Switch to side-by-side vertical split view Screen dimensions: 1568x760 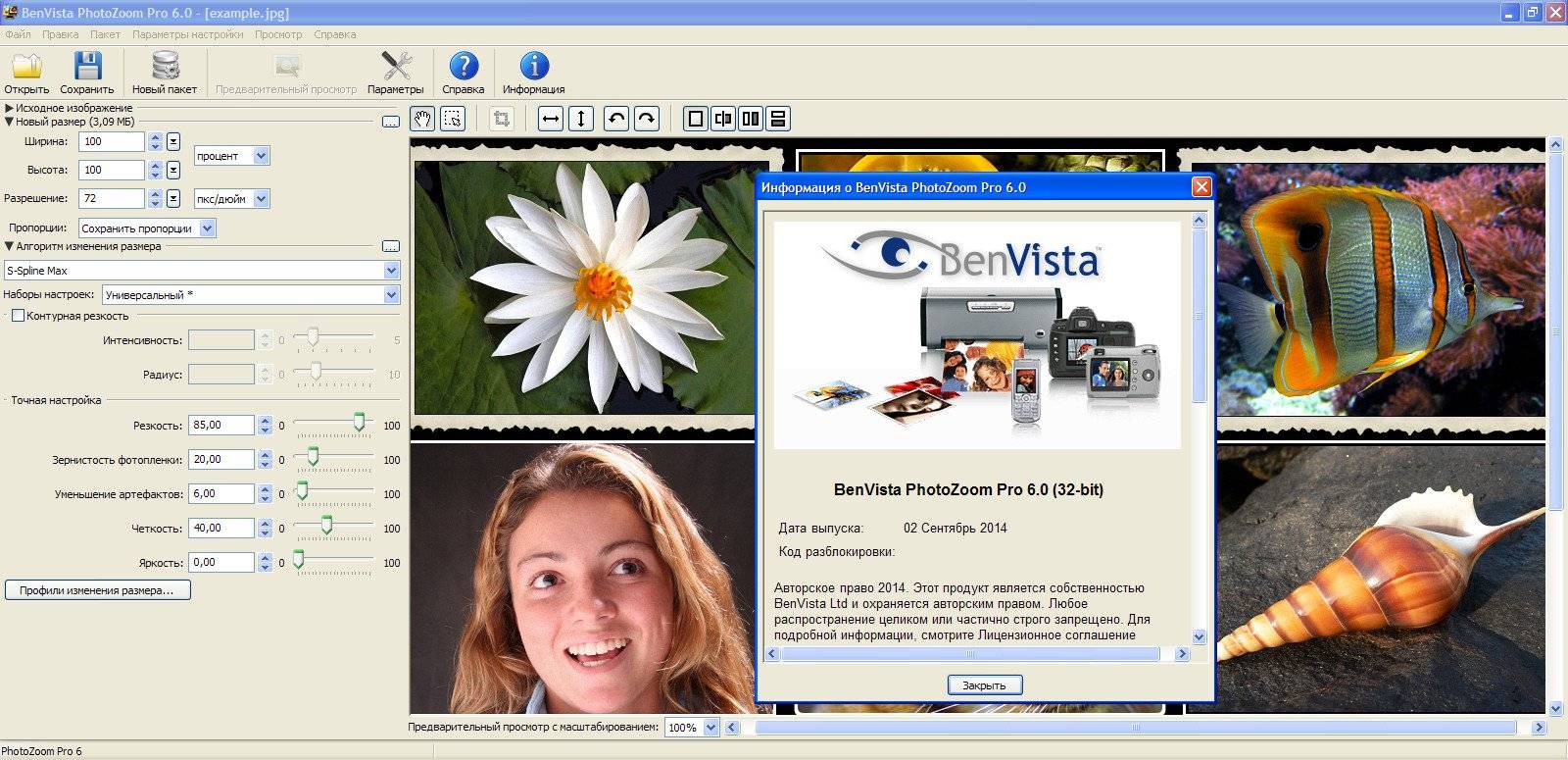point(751,119)
